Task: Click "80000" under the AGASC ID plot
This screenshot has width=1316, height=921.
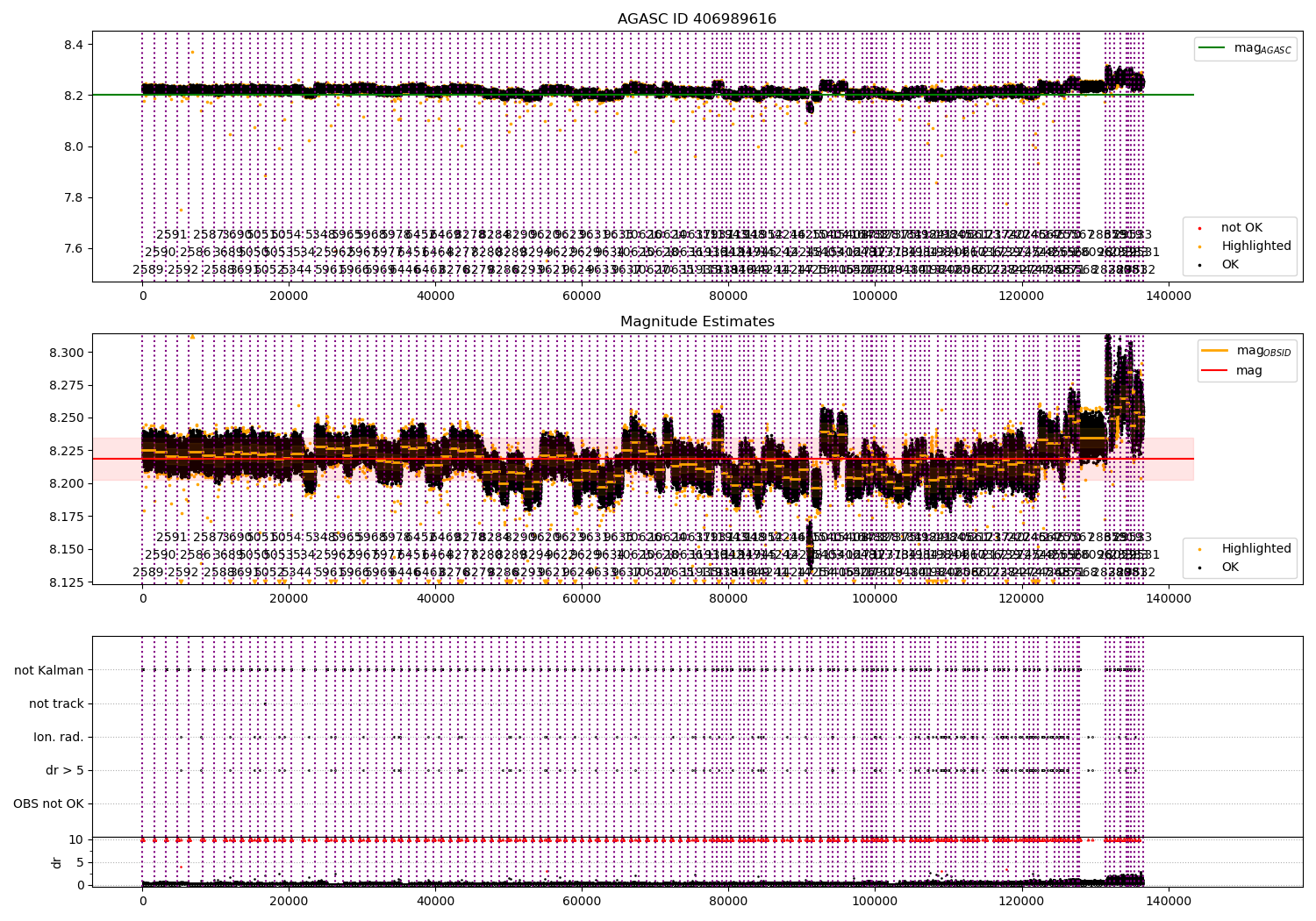Action: point(728,296)
